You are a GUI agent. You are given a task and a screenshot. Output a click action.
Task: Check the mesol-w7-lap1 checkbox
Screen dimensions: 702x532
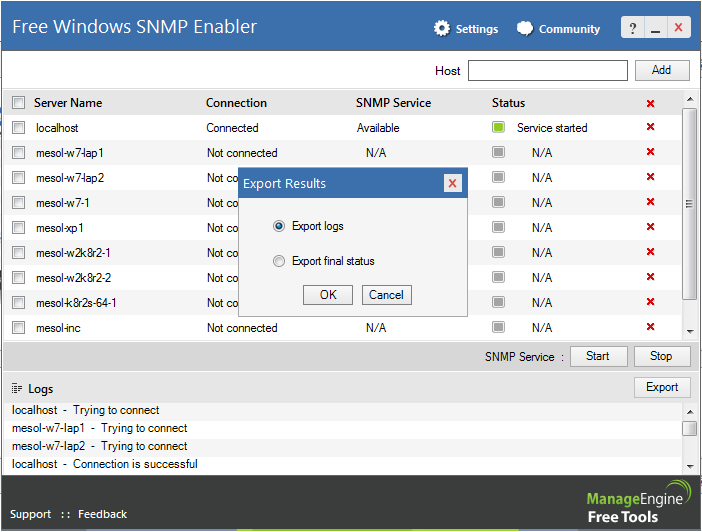point(18,153)
